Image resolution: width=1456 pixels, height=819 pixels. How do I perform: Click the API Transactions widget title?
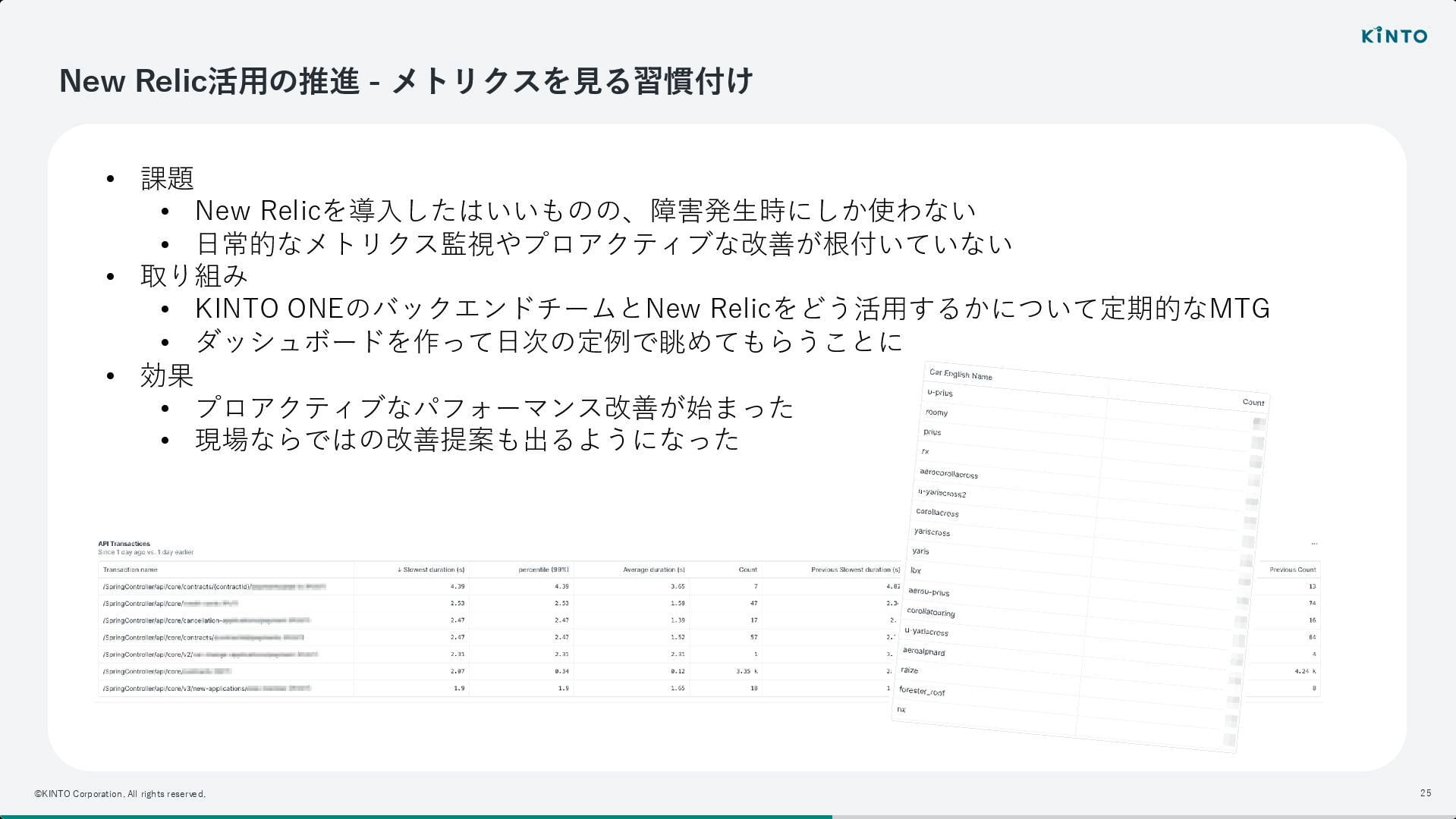tap(124, 544)
